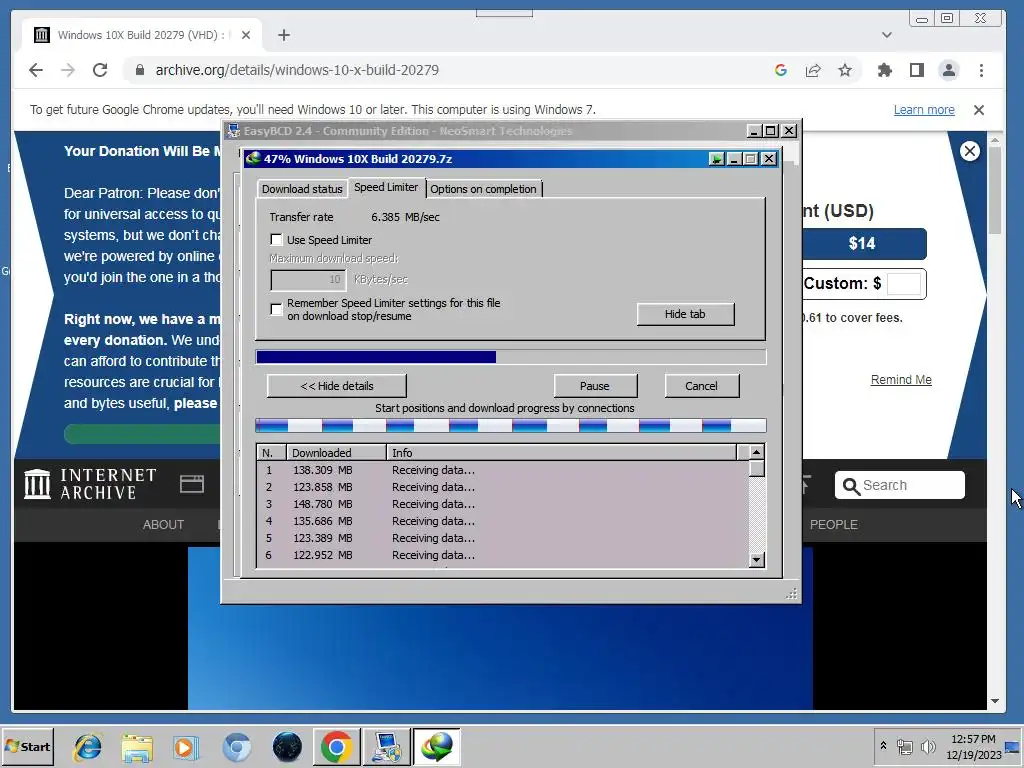Close the Windows 10X Build 20279 tab

(246, 35)
